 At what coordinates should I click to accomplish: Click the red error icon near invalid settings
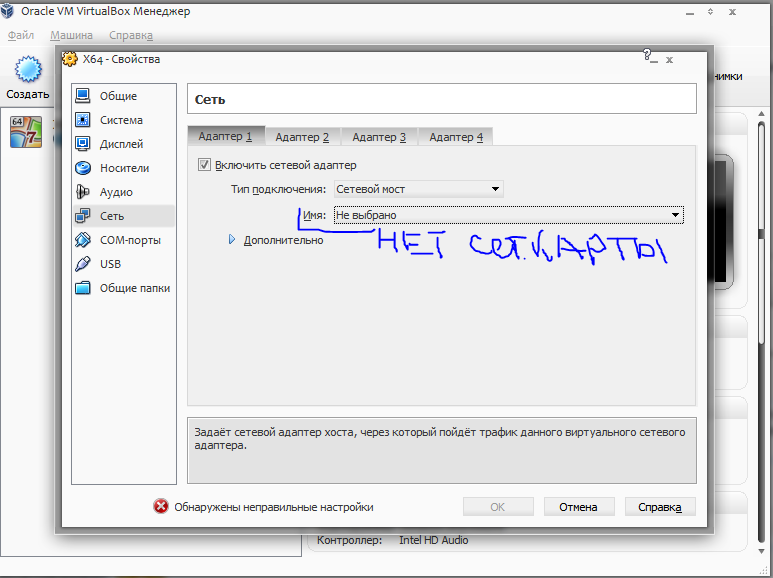pos(161,506)
